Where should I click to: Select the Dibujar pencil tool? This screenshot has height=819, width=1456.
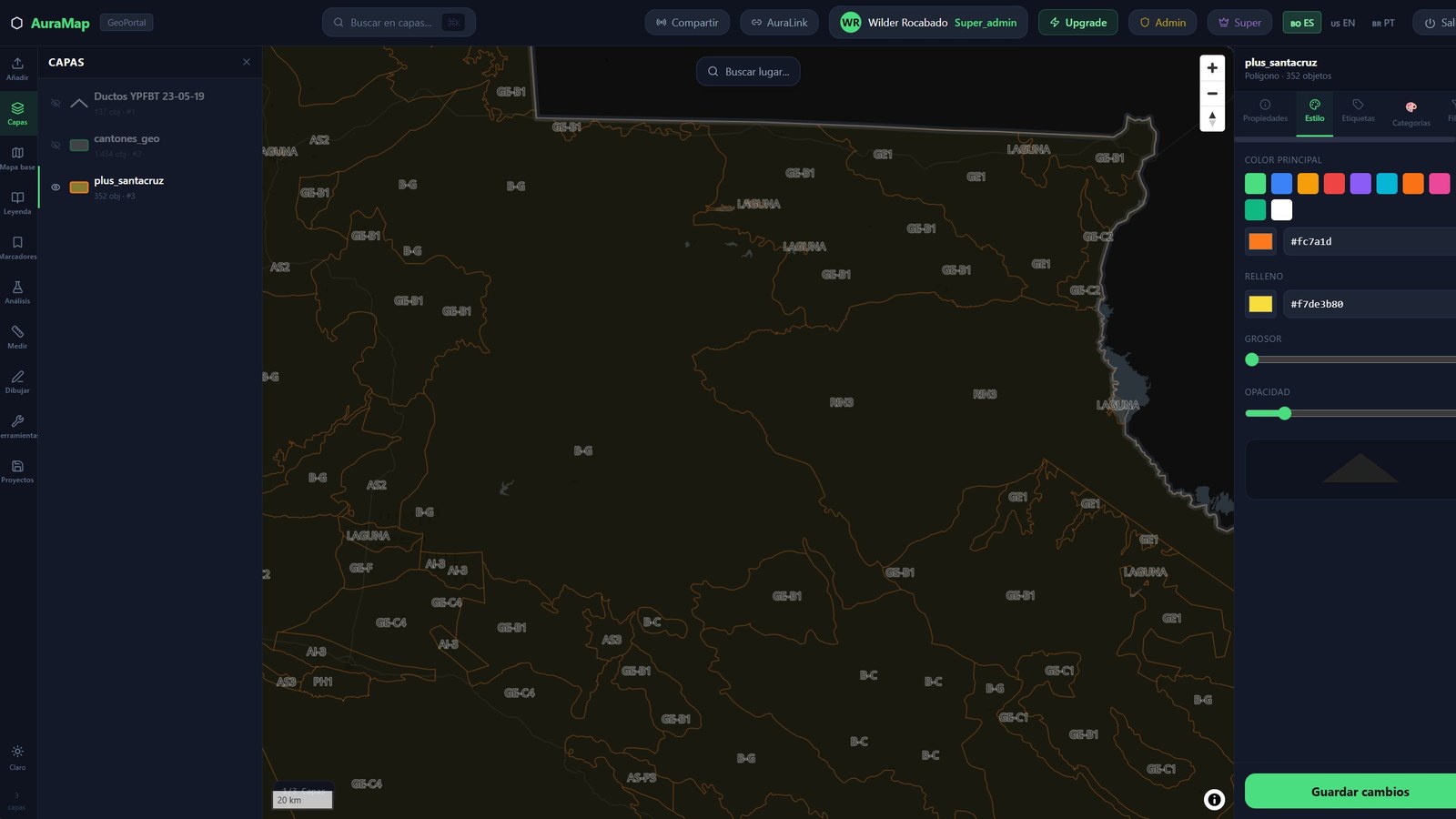point(17,380)
